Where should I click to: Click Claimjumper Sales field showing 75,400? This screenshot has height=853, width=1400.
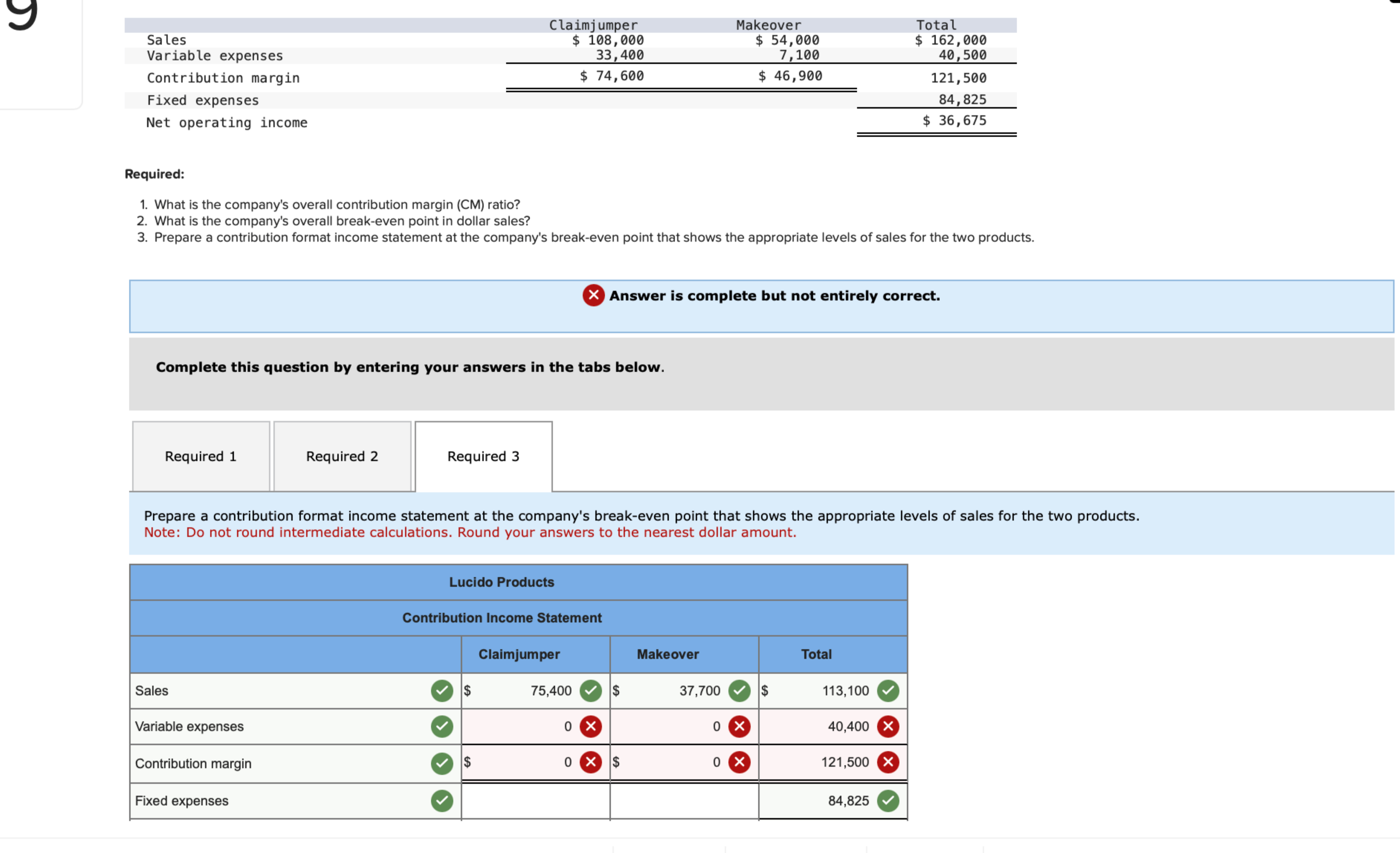[x=536, y=691]
